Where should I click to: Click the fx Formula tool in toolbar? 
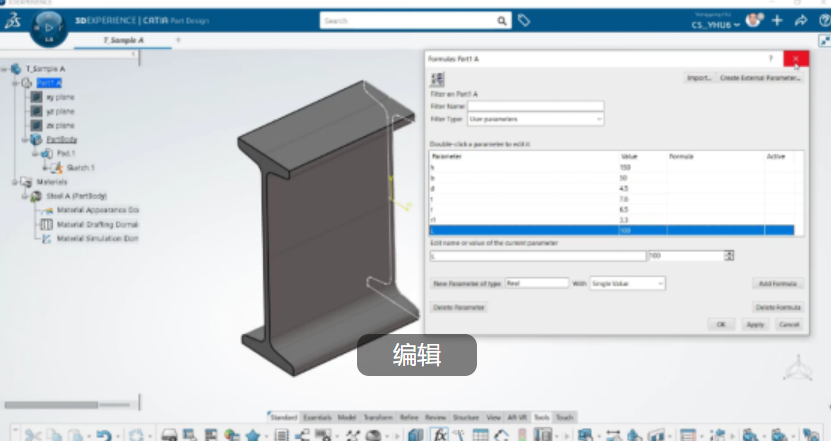pos(439,435)
